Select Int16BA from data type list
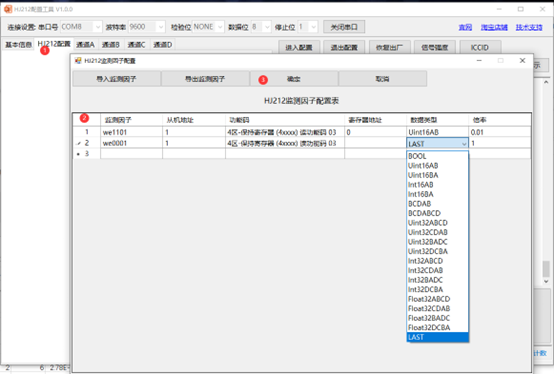This screenshot has height=374, width=554. pos(437,194)
